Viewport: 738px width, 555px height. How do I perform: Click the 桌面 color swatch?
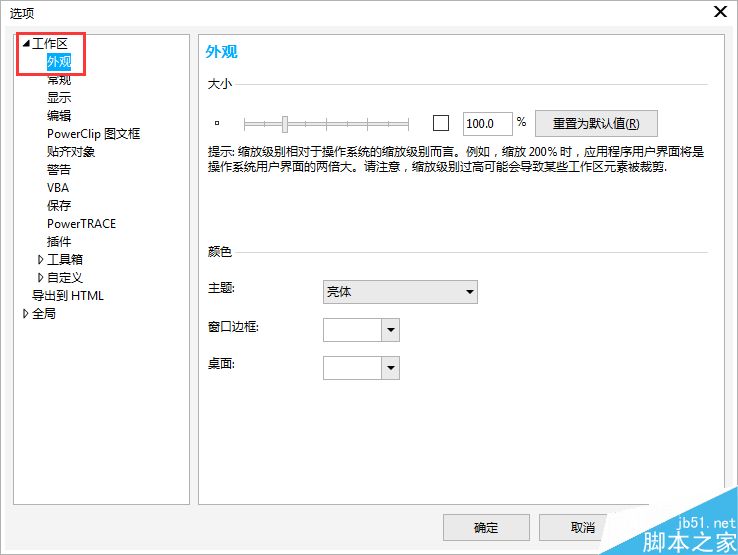(352, 368)
